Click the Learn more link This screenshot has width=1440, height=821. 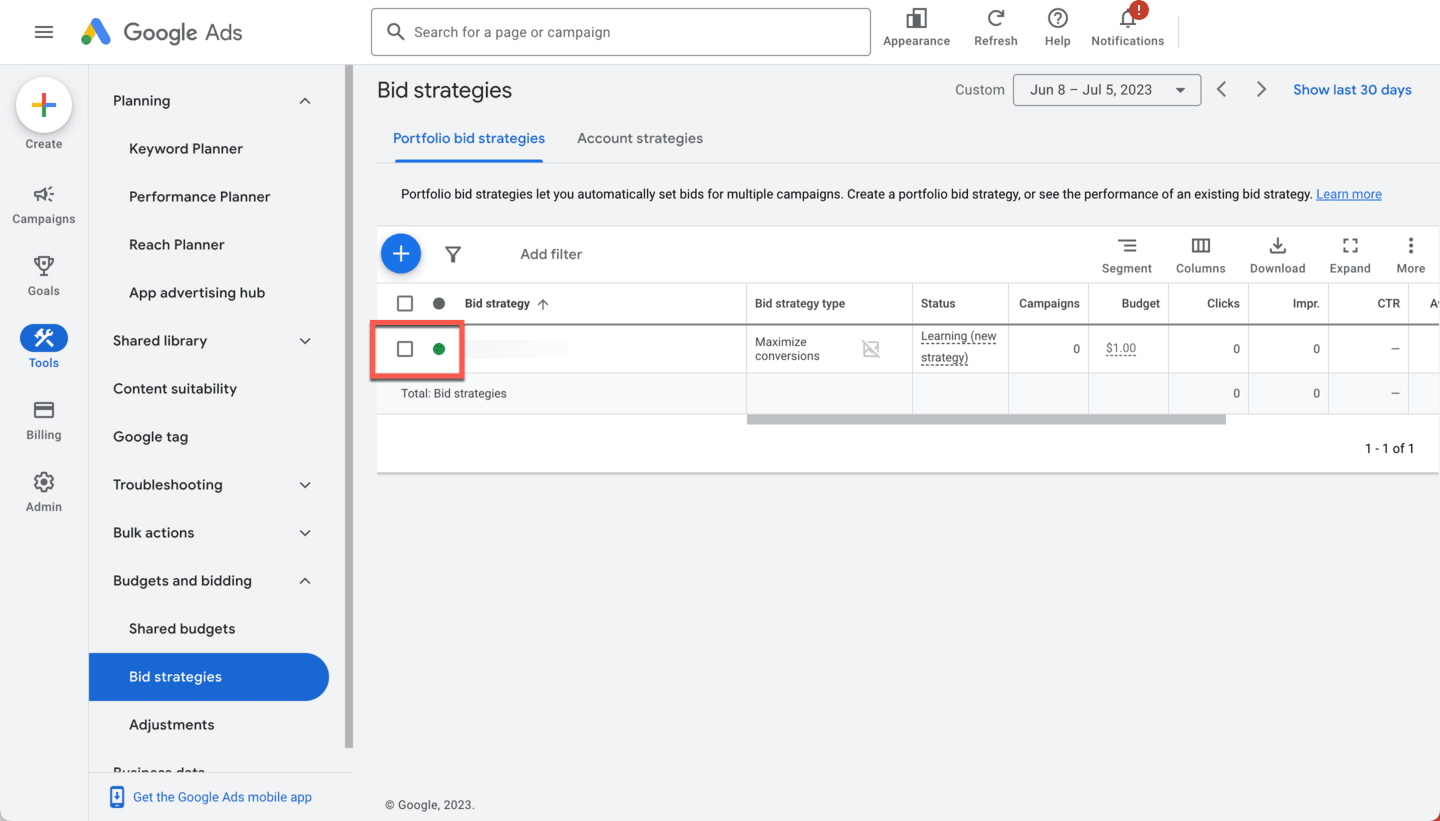(x=1349, y=194)
